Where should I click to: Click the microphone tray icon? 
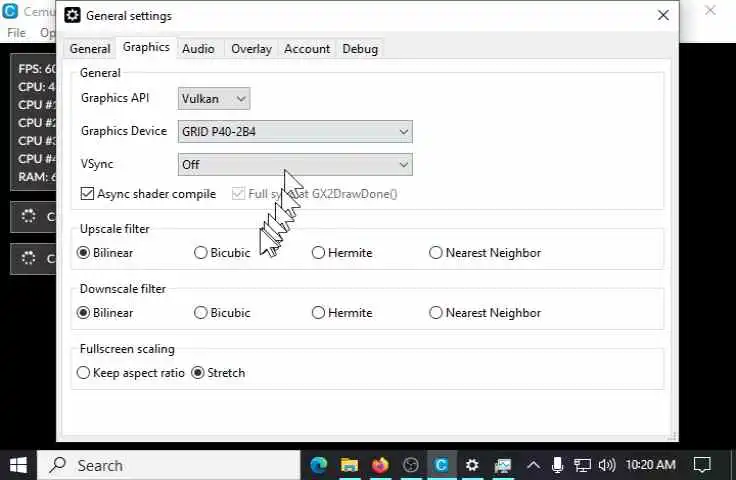point(557,465)
